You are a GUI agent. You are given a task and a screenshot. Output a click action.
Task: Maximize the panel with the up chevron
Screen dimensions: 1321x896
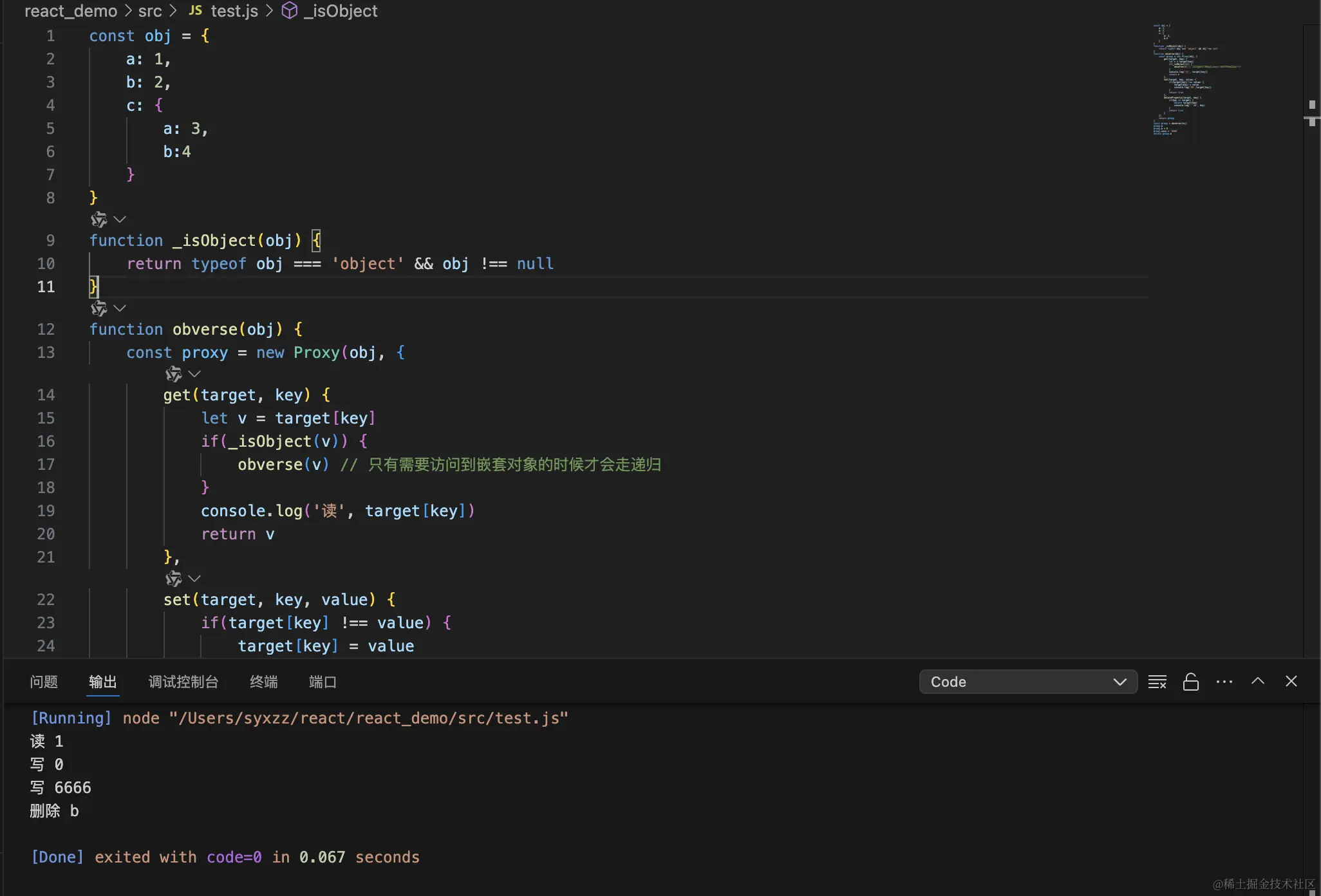pos(1257,681)
